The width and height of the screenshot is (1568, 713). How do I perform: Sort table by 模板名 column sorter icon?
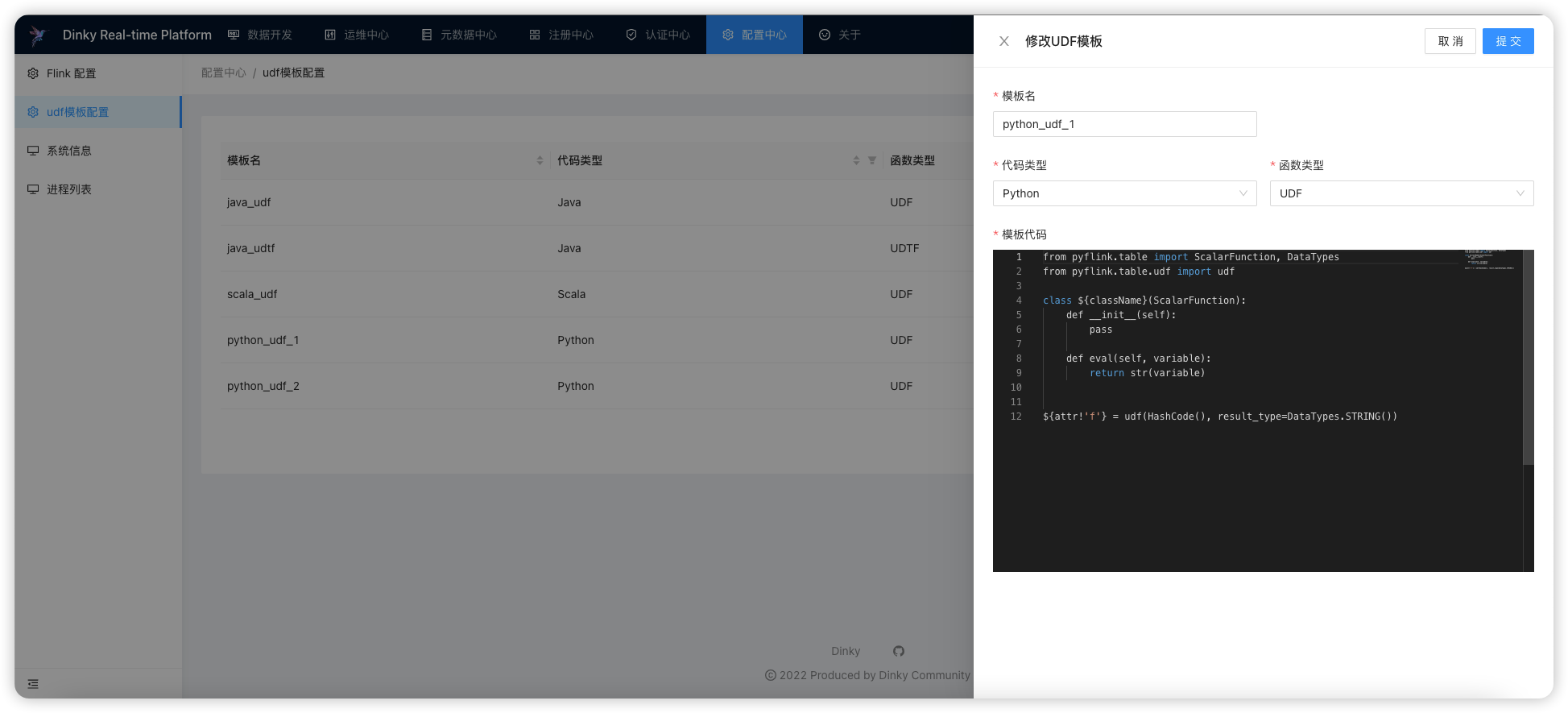point(540,160)
